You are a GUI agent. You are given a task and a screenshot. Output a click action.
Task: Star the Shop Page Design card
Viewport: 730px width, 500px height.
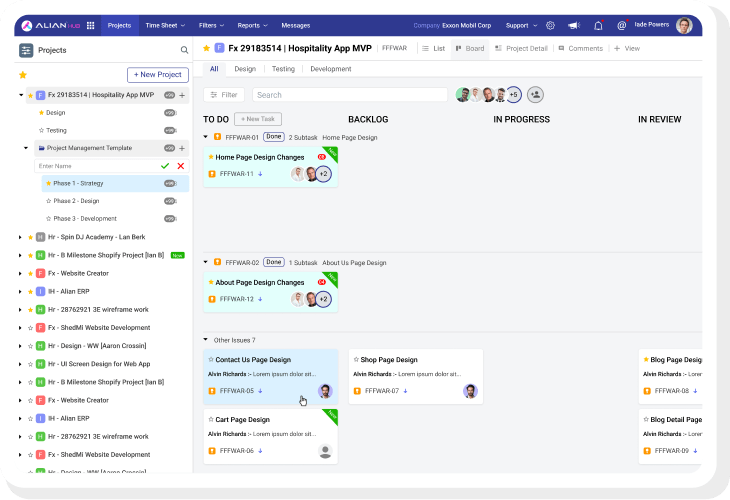pyautogui.click(x=356, y=359)
